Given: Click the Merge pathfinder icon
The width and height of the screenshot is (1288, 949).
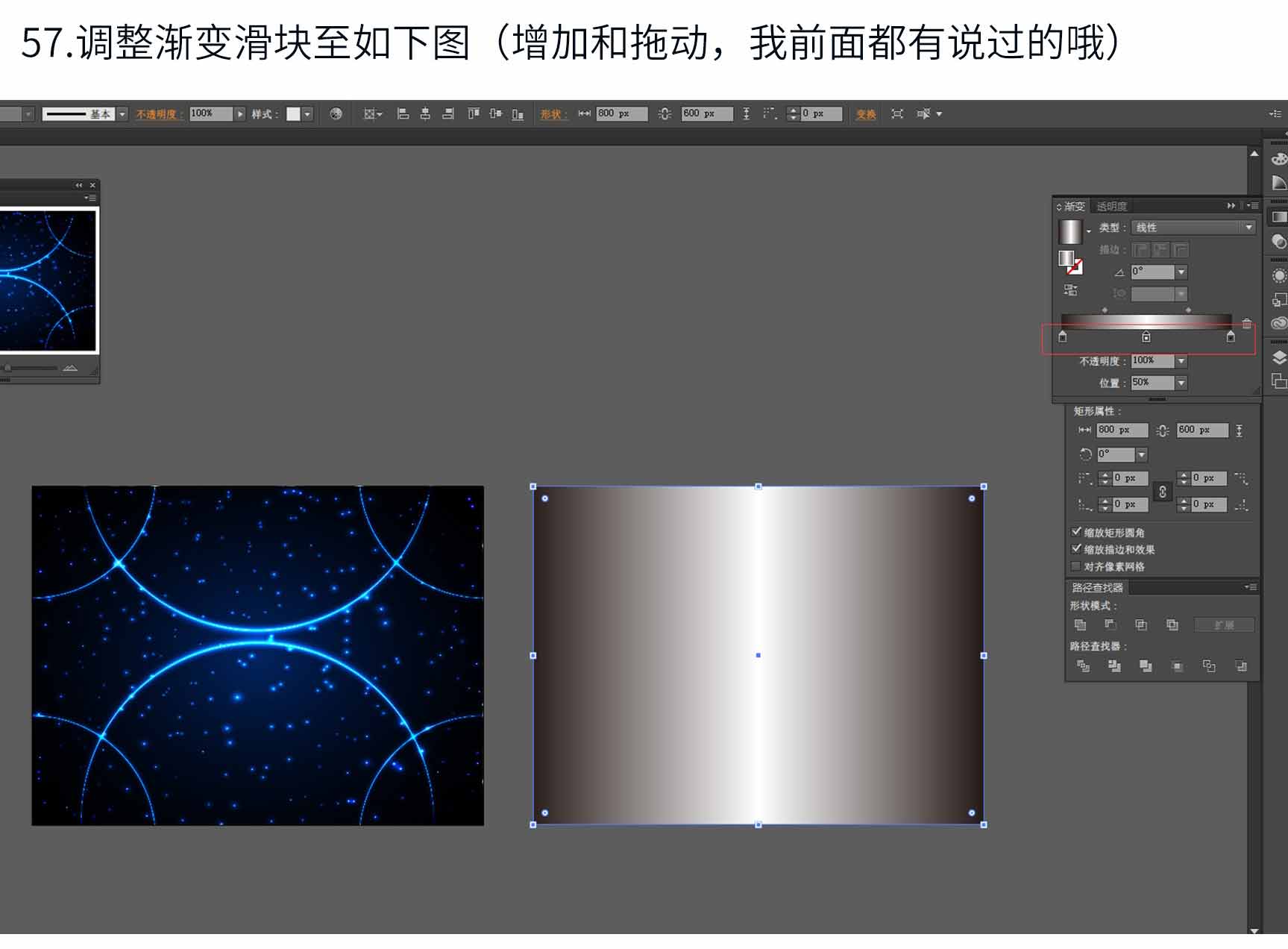Looking at the screenshot, I should [x=1146, y=666].
